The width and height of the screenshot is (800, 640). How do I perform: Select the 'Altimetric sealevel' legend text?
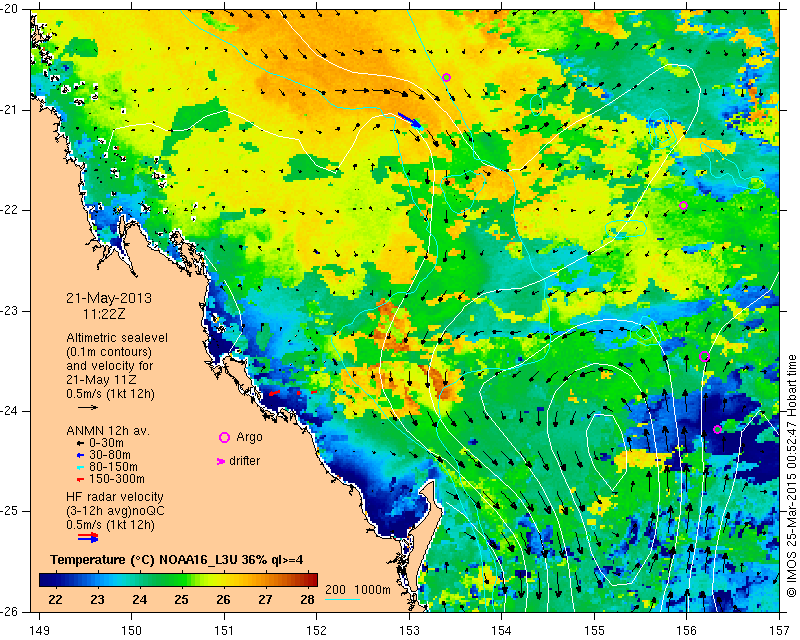(x=117, y=338)
